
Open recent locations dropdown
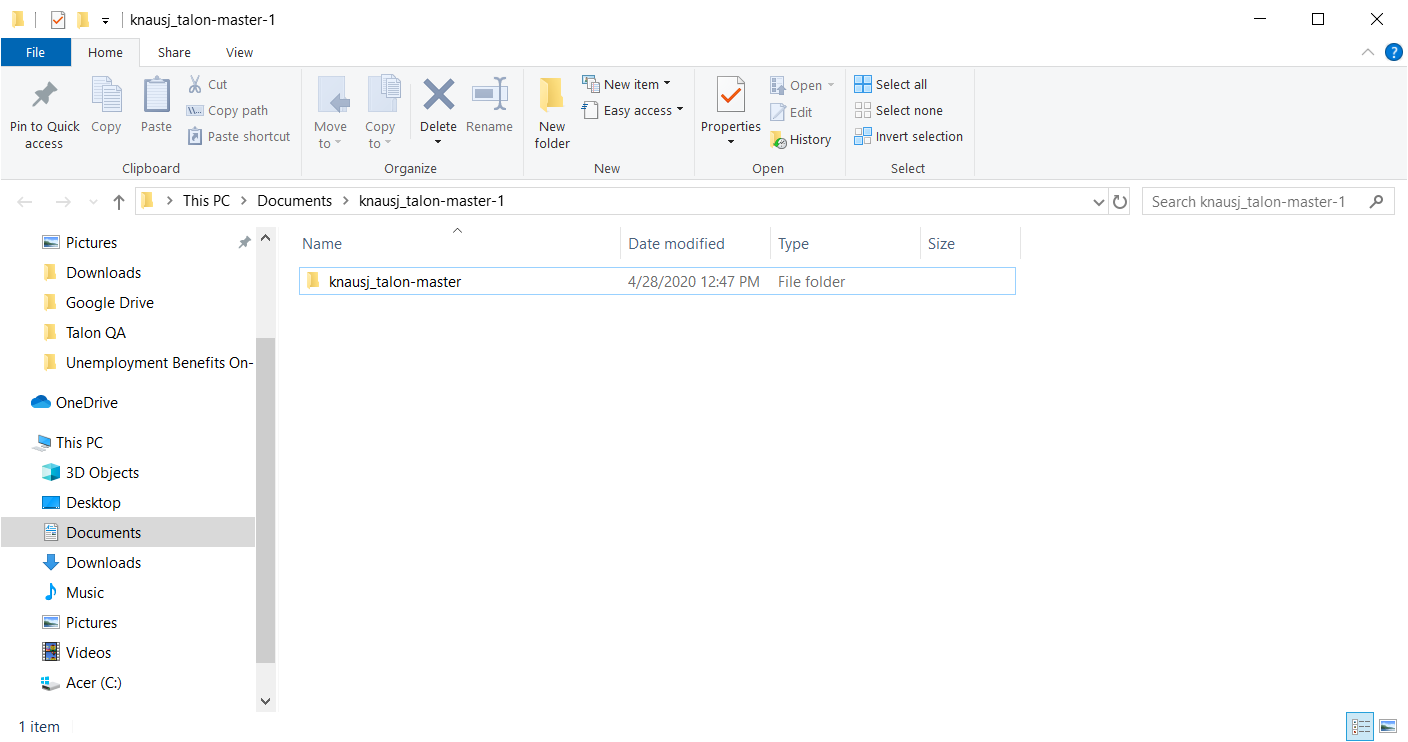coord(94,202)
